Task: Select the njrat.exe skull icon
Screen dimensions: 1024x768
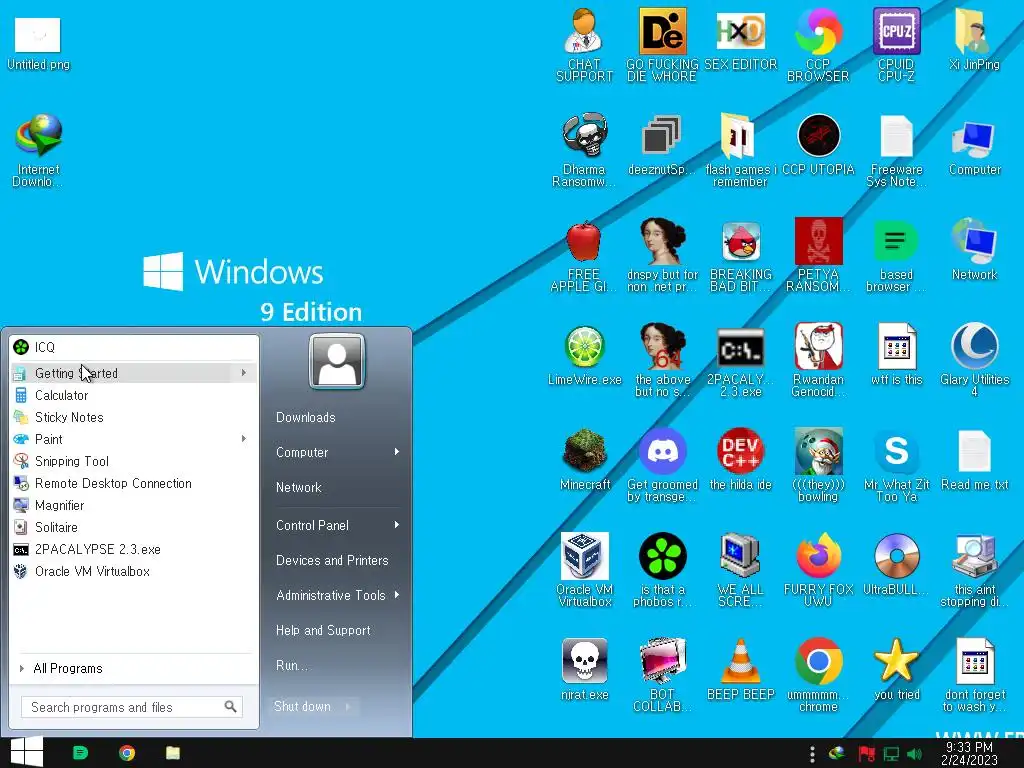Action: pos(584,669)
